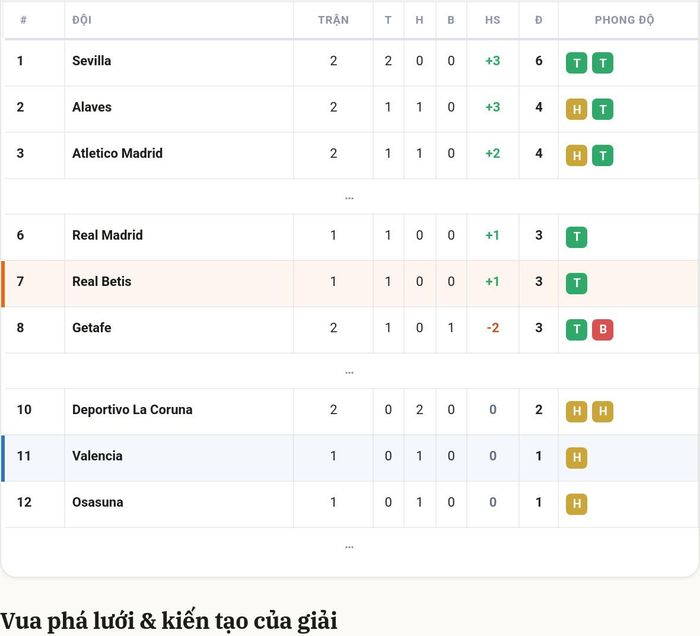Viewport: 700px width, 636px height.
Task: Open the Valencia team link
Action: coord(97,456)
